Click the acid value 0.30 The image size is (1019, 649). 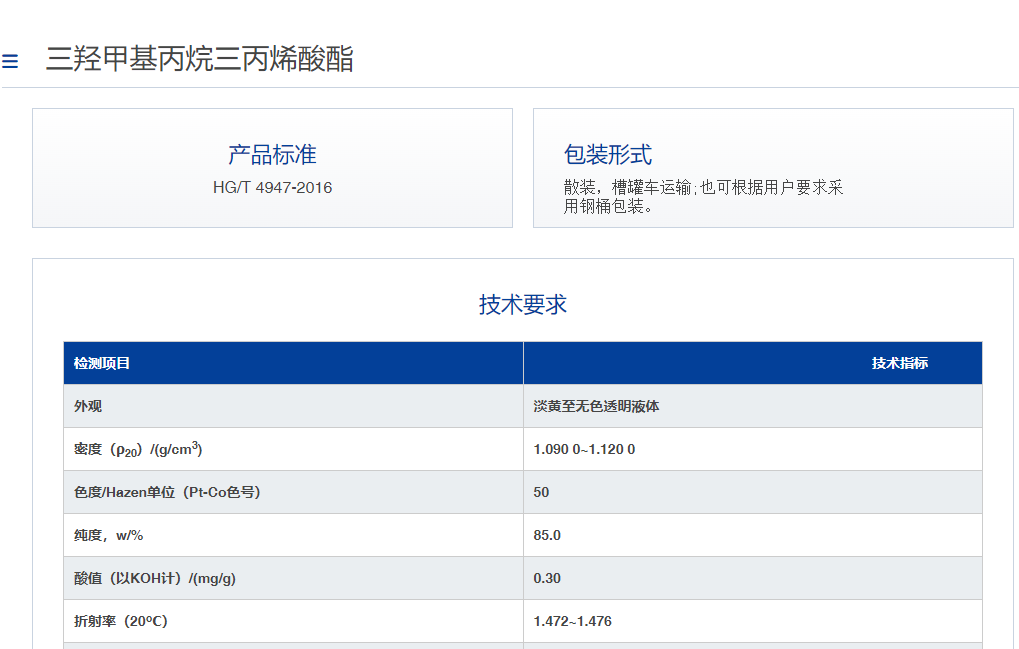point(547,578)
